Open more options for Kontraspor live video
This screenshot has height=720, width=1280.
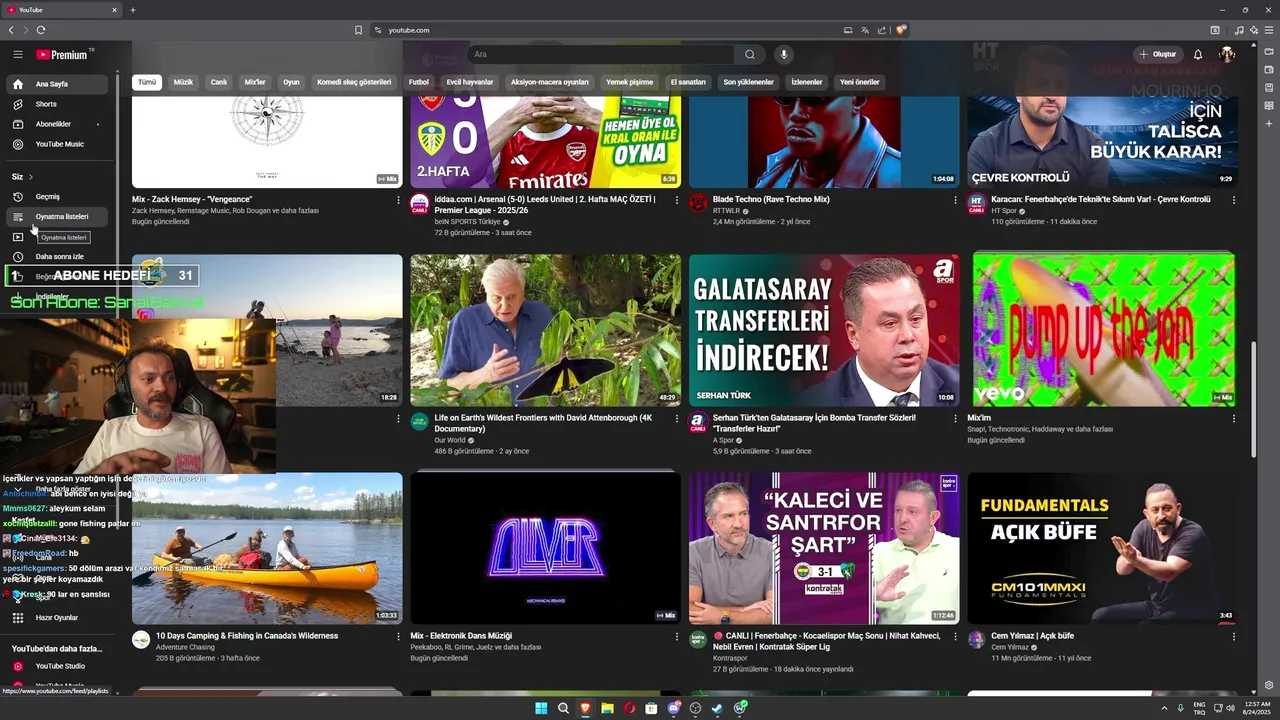point(955,636)
